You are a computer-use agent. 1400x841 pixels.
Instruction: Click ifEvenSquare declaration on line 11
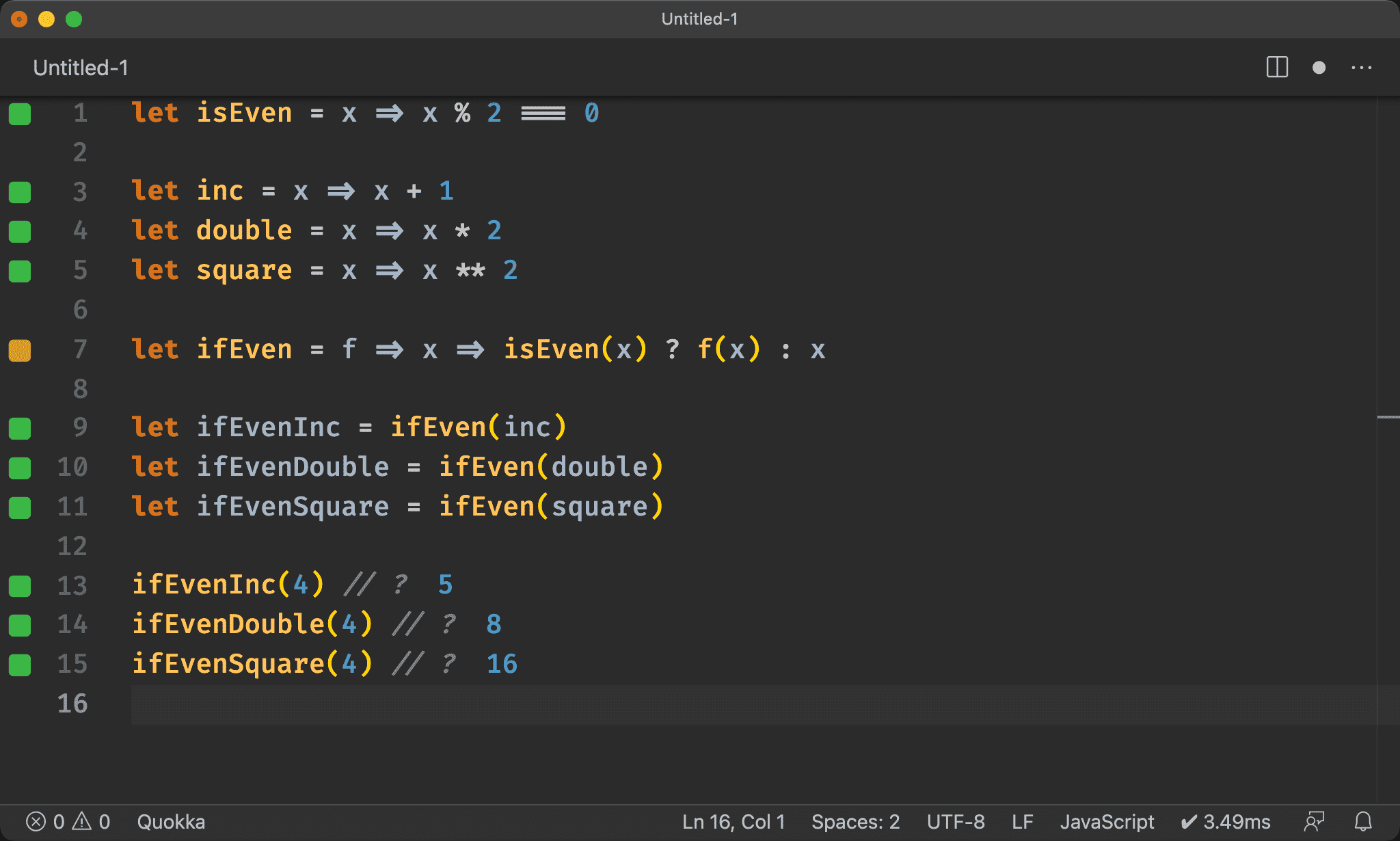pos(293,507)
